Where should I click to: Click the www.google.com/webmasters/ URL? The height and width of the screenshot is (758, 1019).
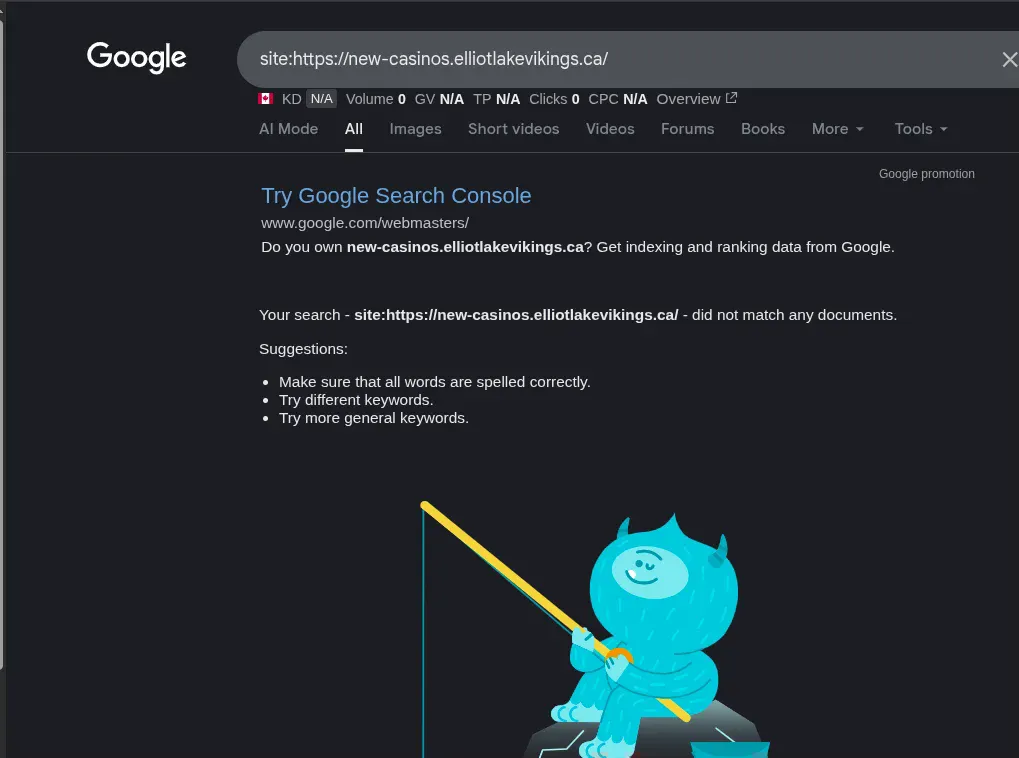pyautogui.click(x=365, y=223)
